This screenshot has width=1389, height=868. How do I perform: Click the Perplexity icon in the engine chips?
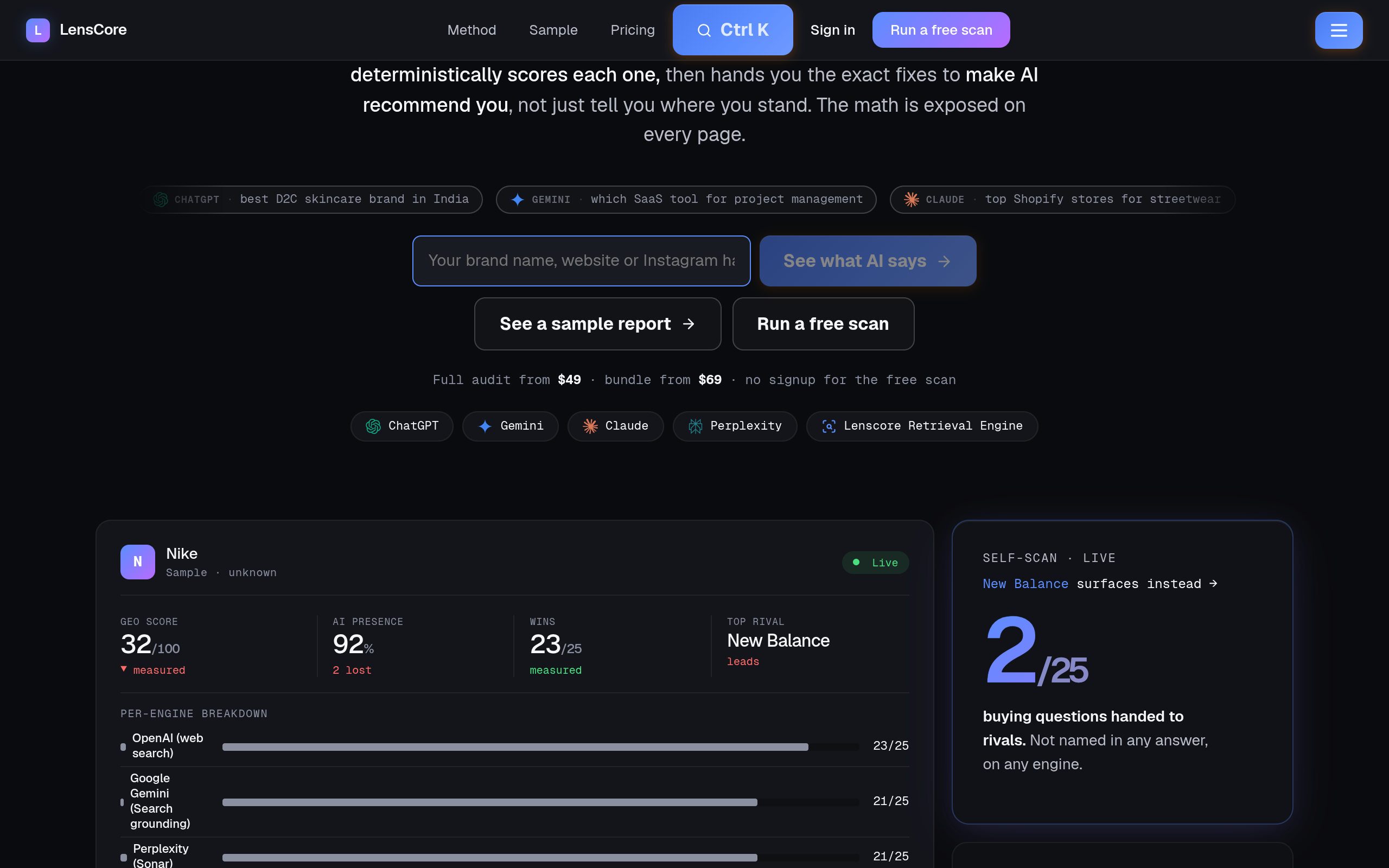click(695, 426)
